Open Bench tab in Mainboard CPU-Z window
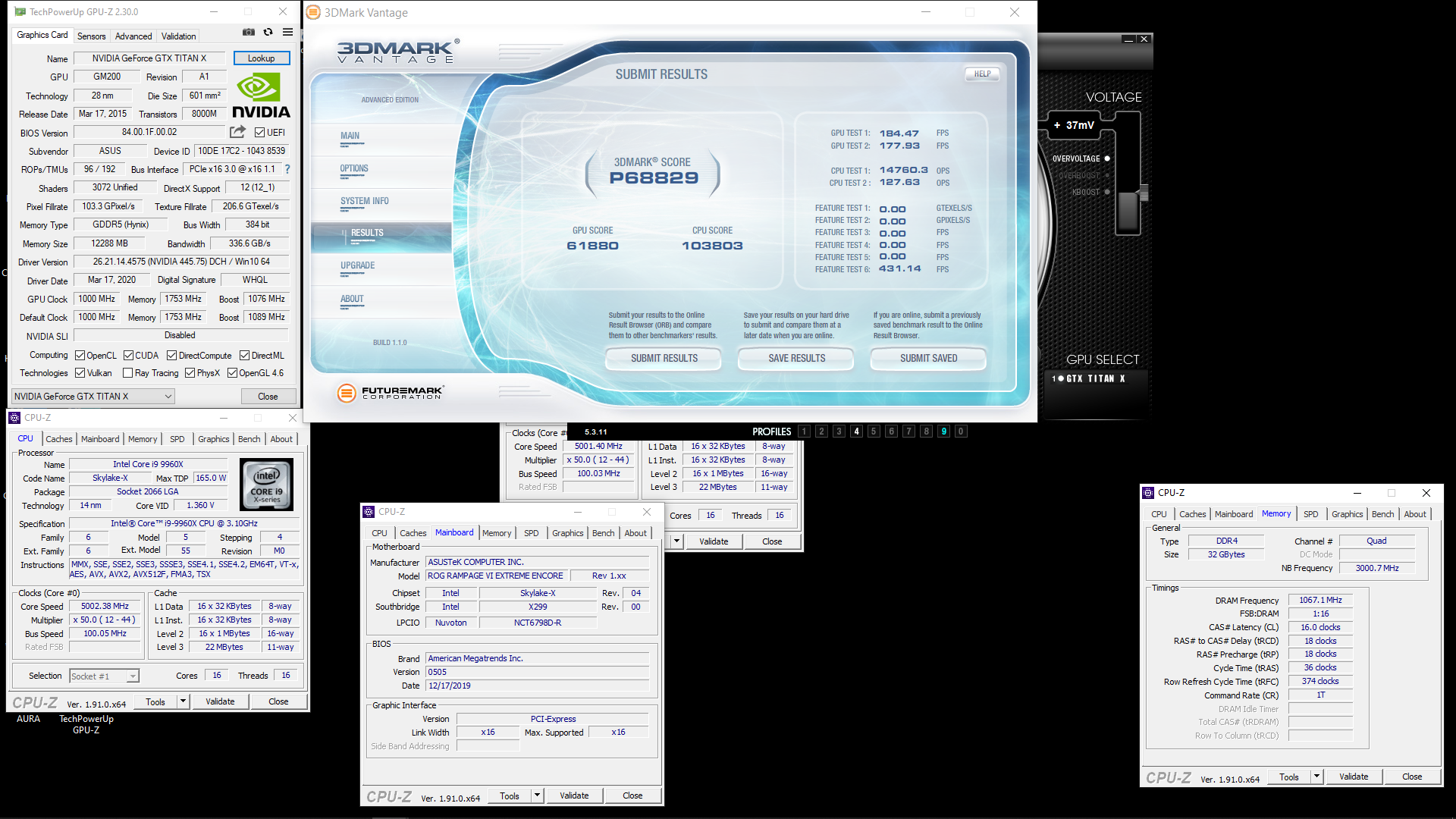 click(603, 533)
